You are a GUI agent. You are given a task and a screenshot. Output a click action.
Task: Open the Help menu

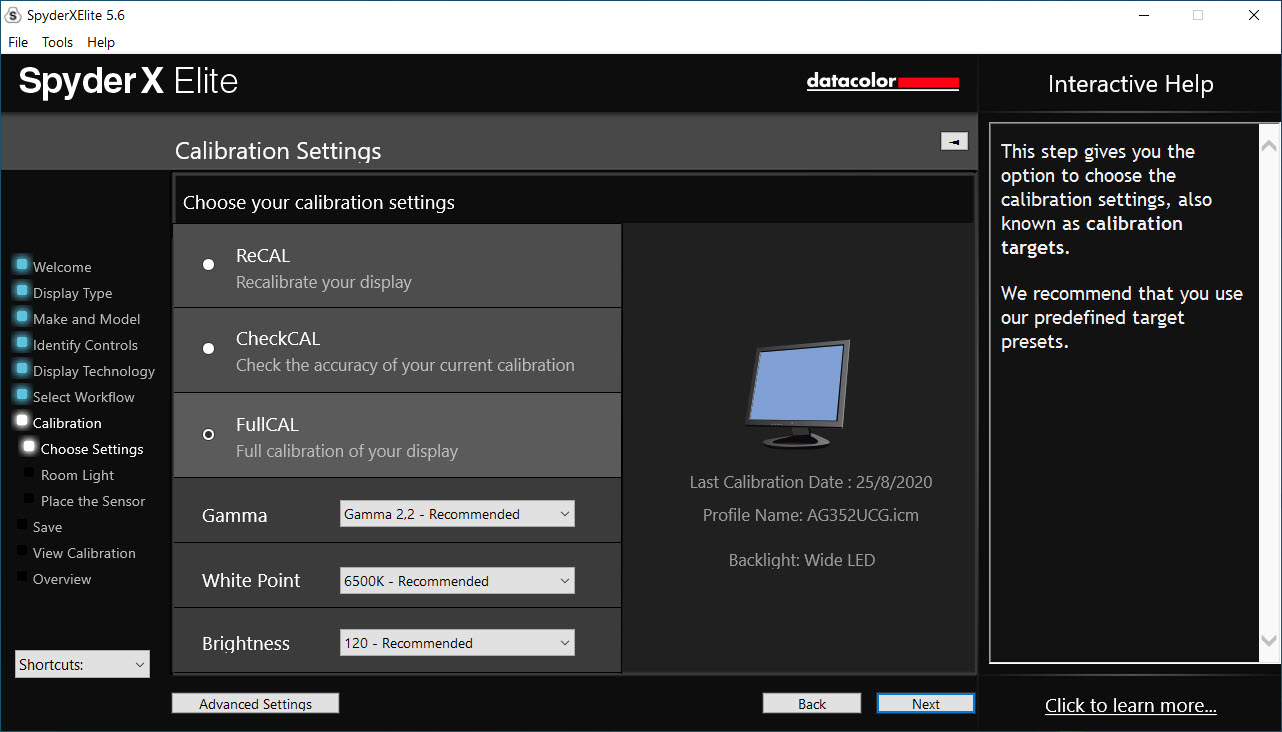tap(101, 42)
